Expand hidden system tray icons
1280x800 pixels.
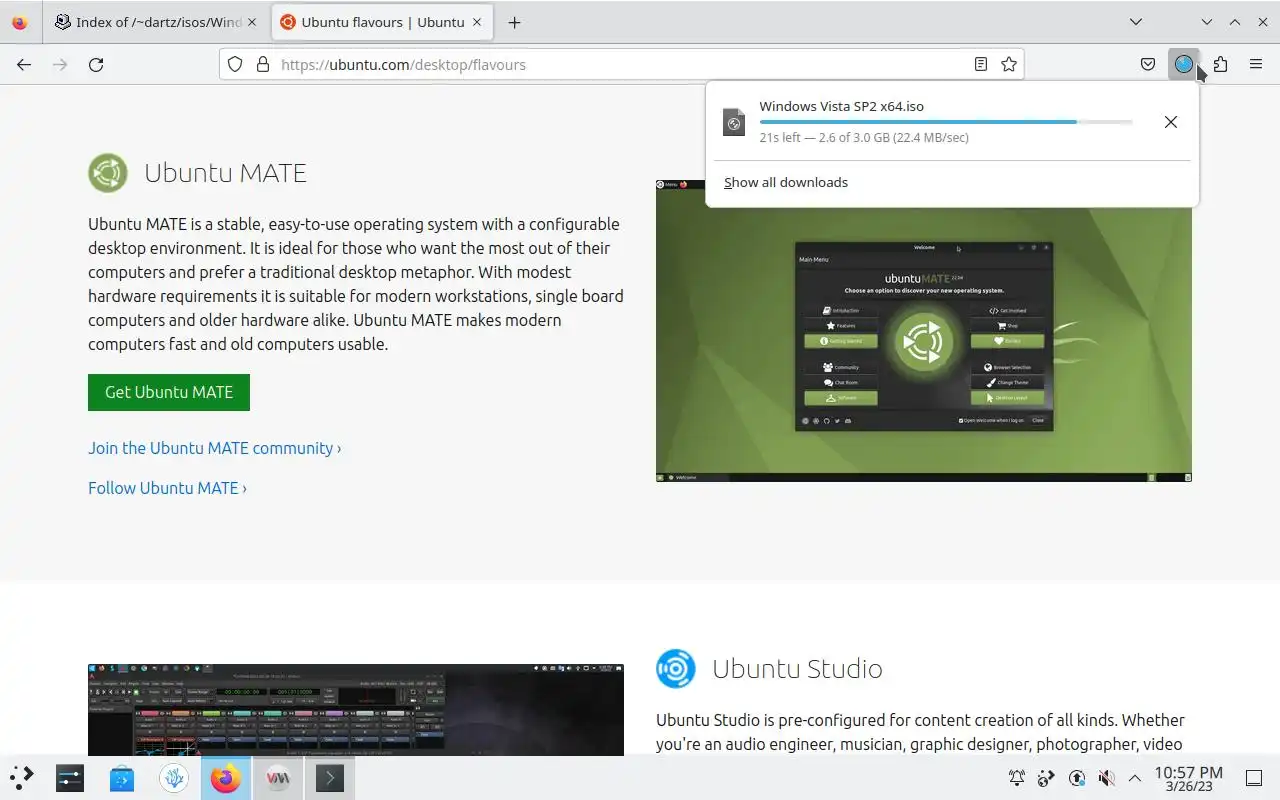tap(1135, 777)
